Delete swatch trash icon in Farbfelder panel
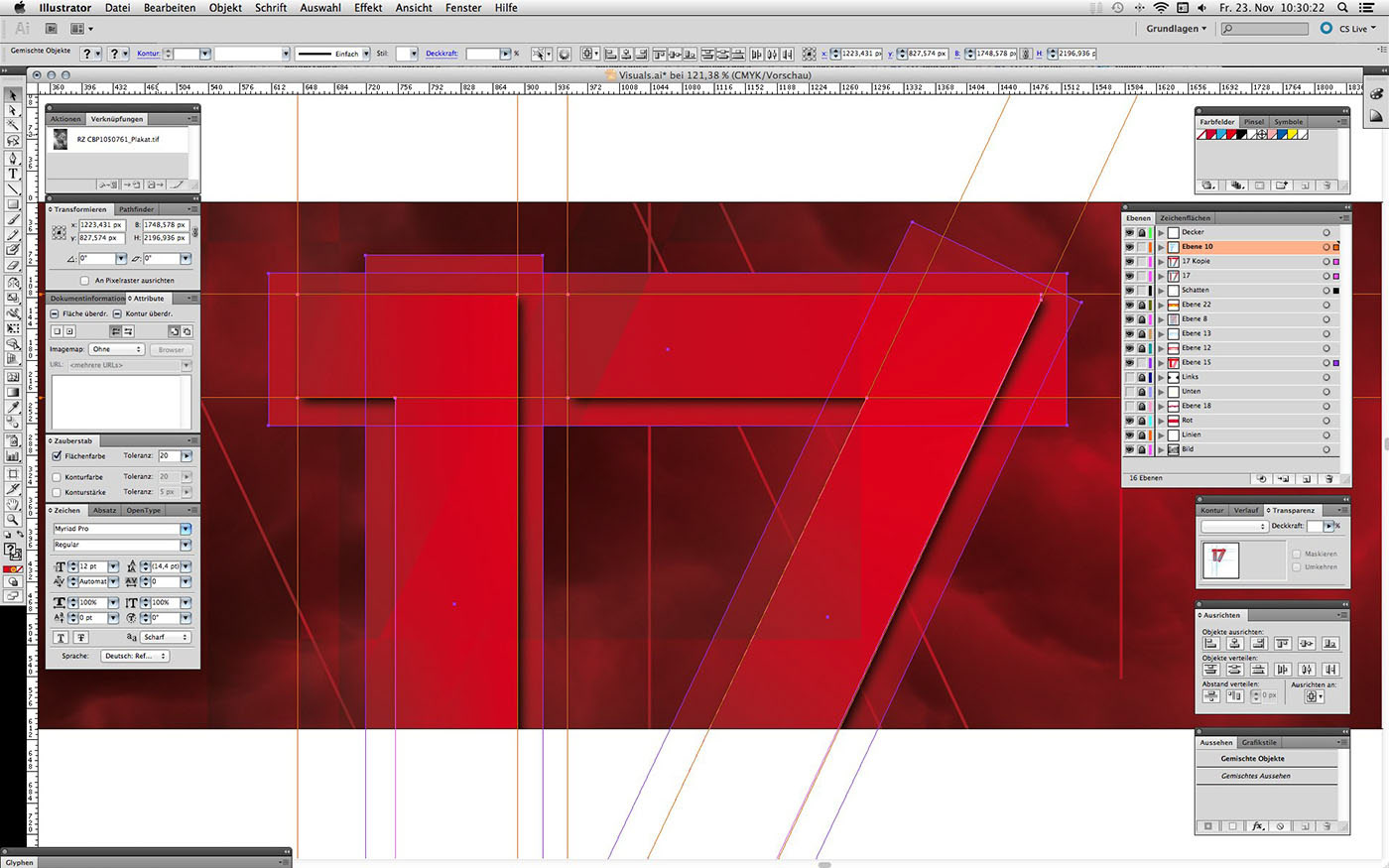Screen dimensions: 1389x868 pyautogui.click(x=1326, y=186)
